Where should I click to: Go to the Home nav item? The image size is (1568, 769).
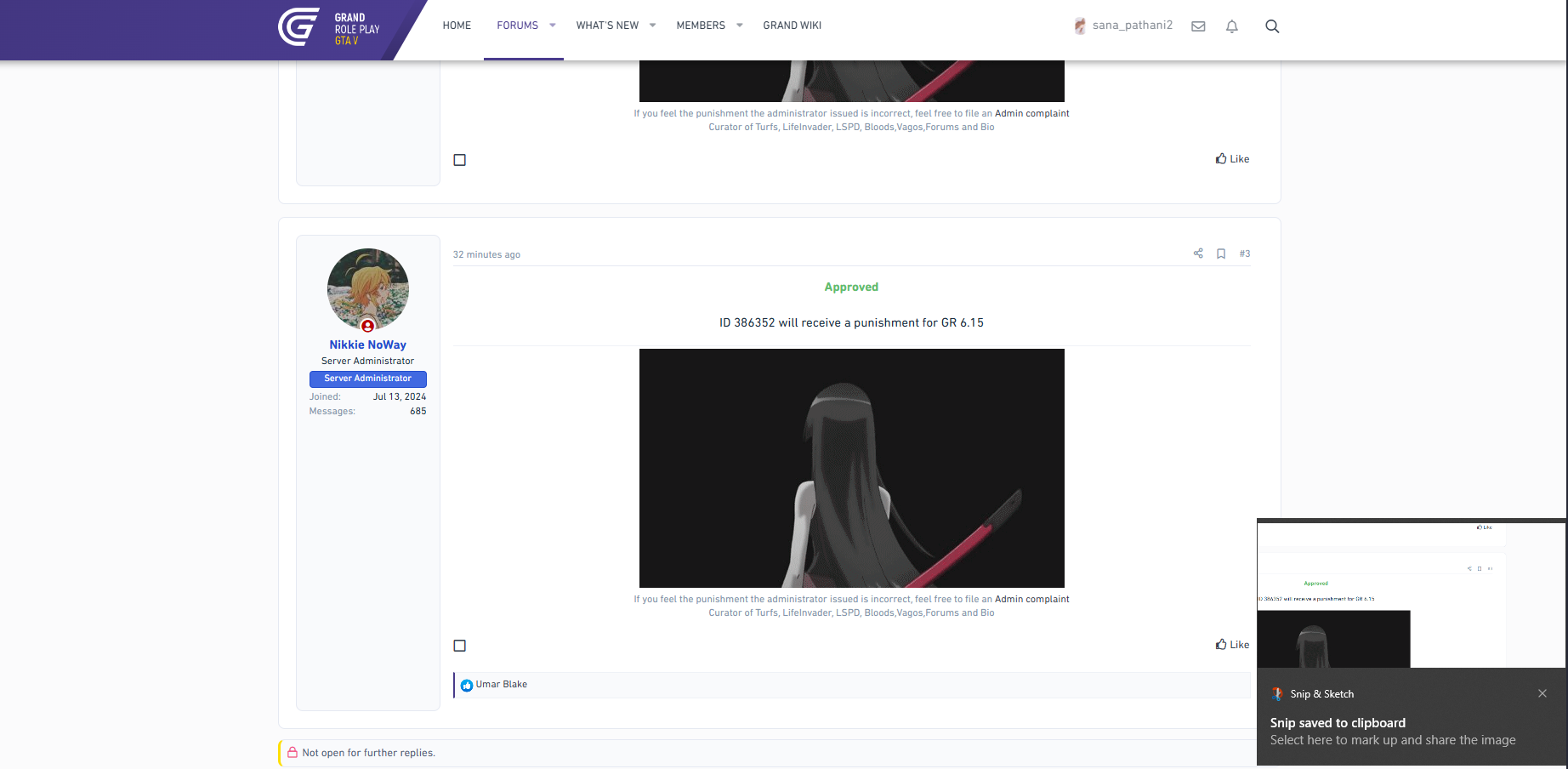coord(457,26)
